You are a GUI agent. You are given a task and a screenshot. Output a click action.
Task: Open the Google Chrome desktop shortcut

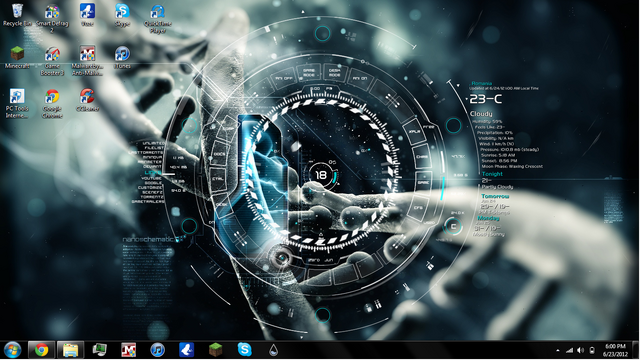[52, 104]
